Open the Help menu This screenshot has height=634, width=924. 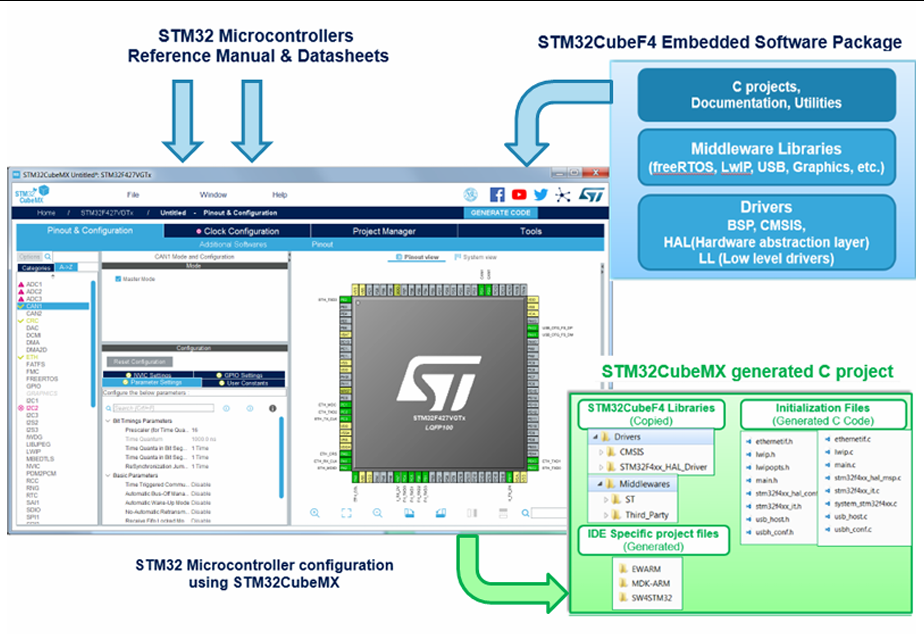pyautogui.click(x=279, y=194)
